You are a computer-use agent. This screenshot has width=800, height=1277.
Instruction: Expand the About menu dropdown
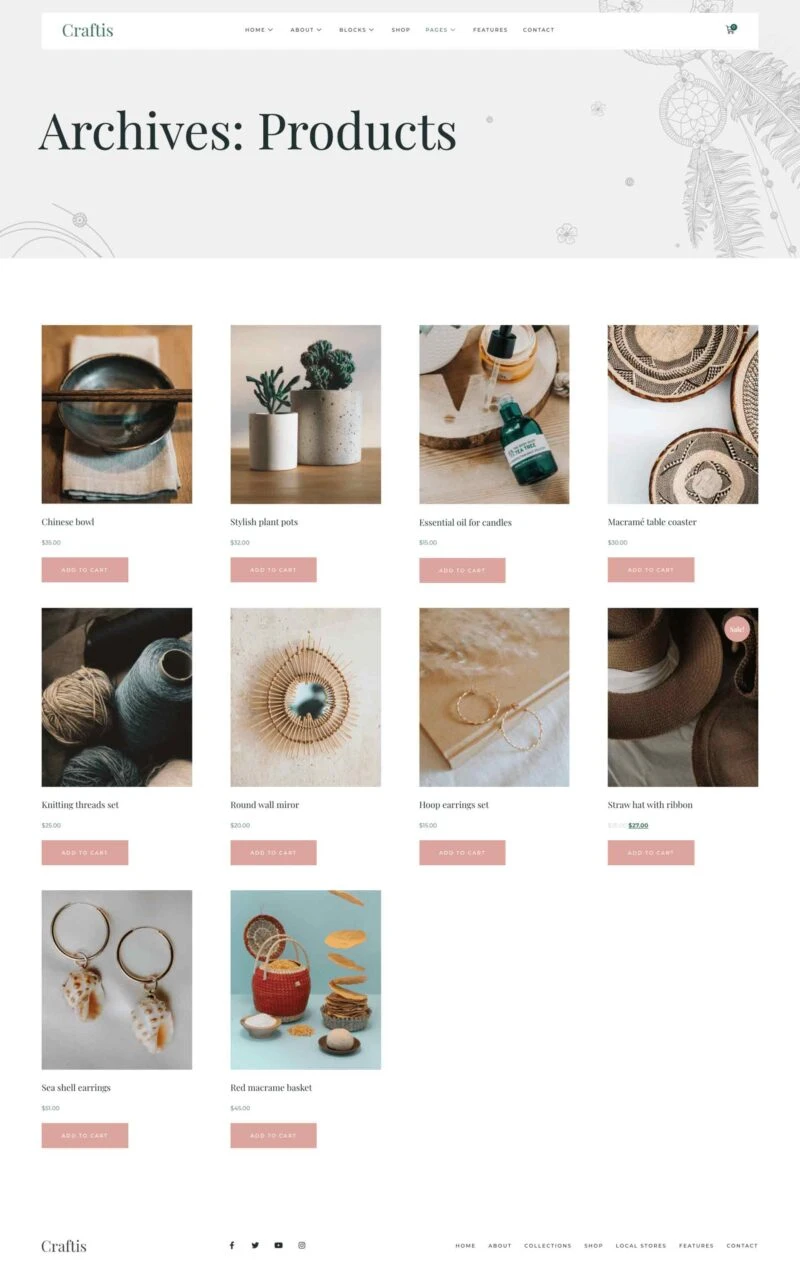tap(306, 30)
